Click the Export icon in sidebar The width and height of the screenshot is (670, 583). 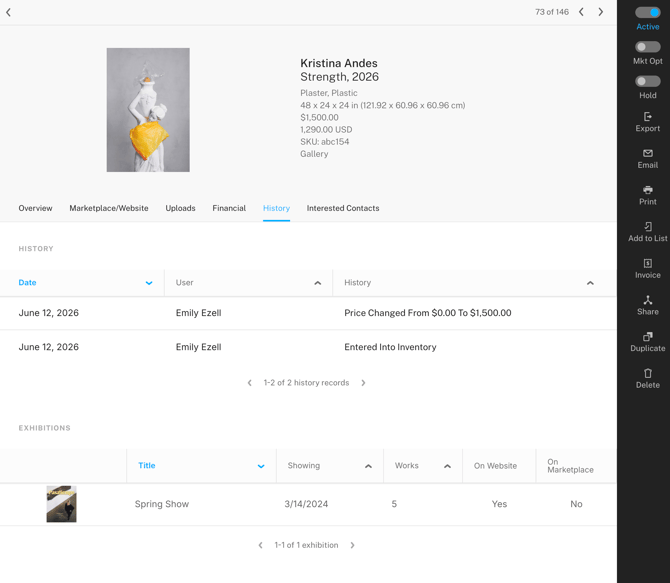tap(647, 117)
